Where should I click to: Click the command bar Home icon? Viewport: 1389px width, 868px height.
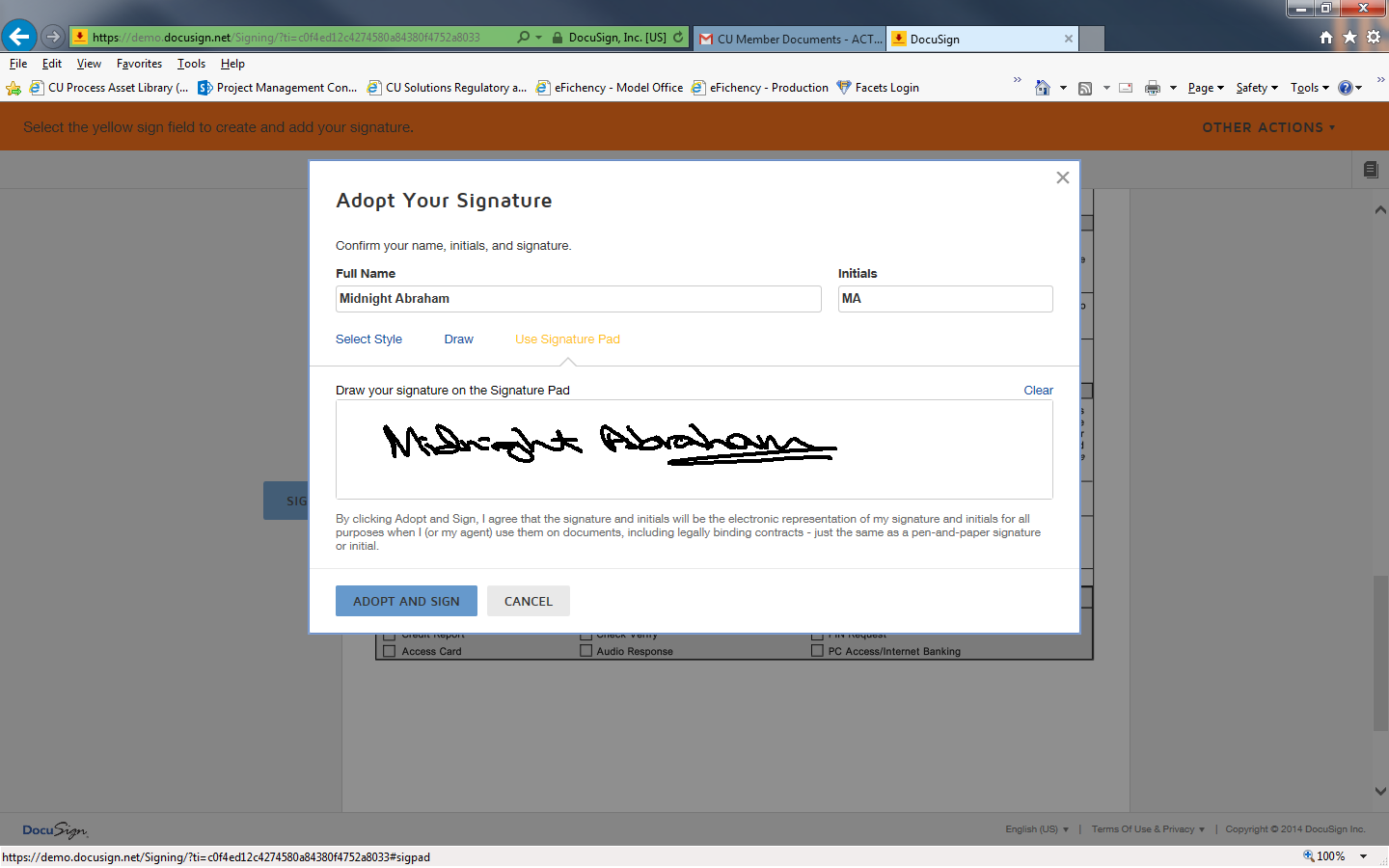pos(1042,88)
